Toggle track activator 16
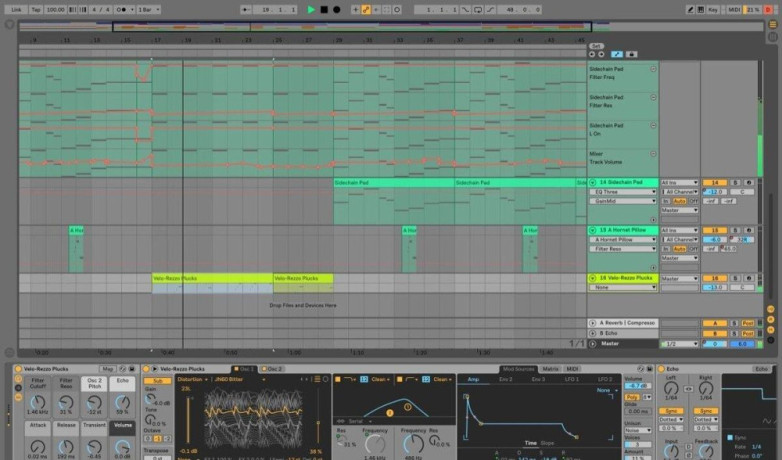This screenshot has width=782, height=460. 715,278
